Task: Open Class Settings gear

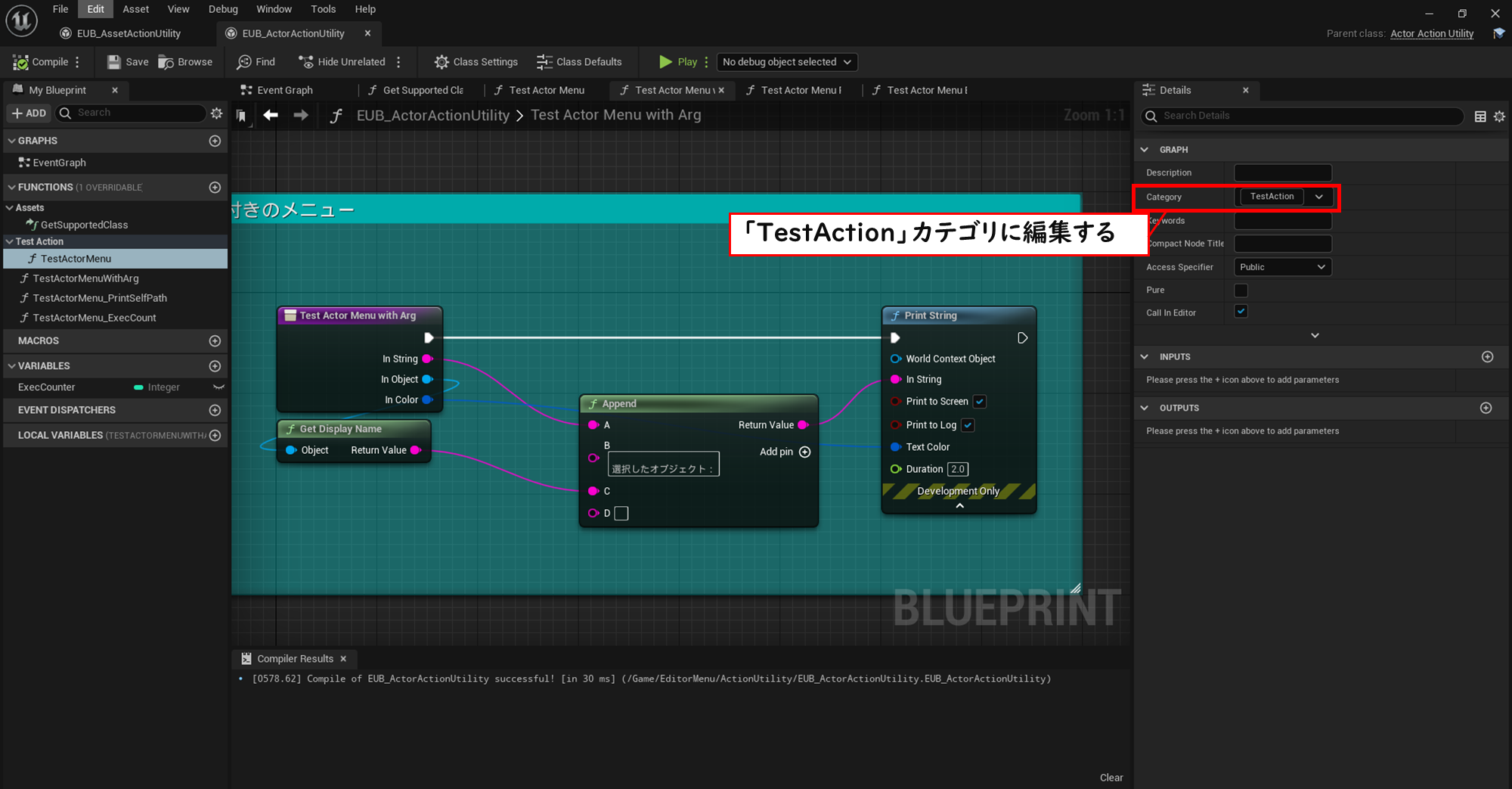Action: [x=442, y=62]
